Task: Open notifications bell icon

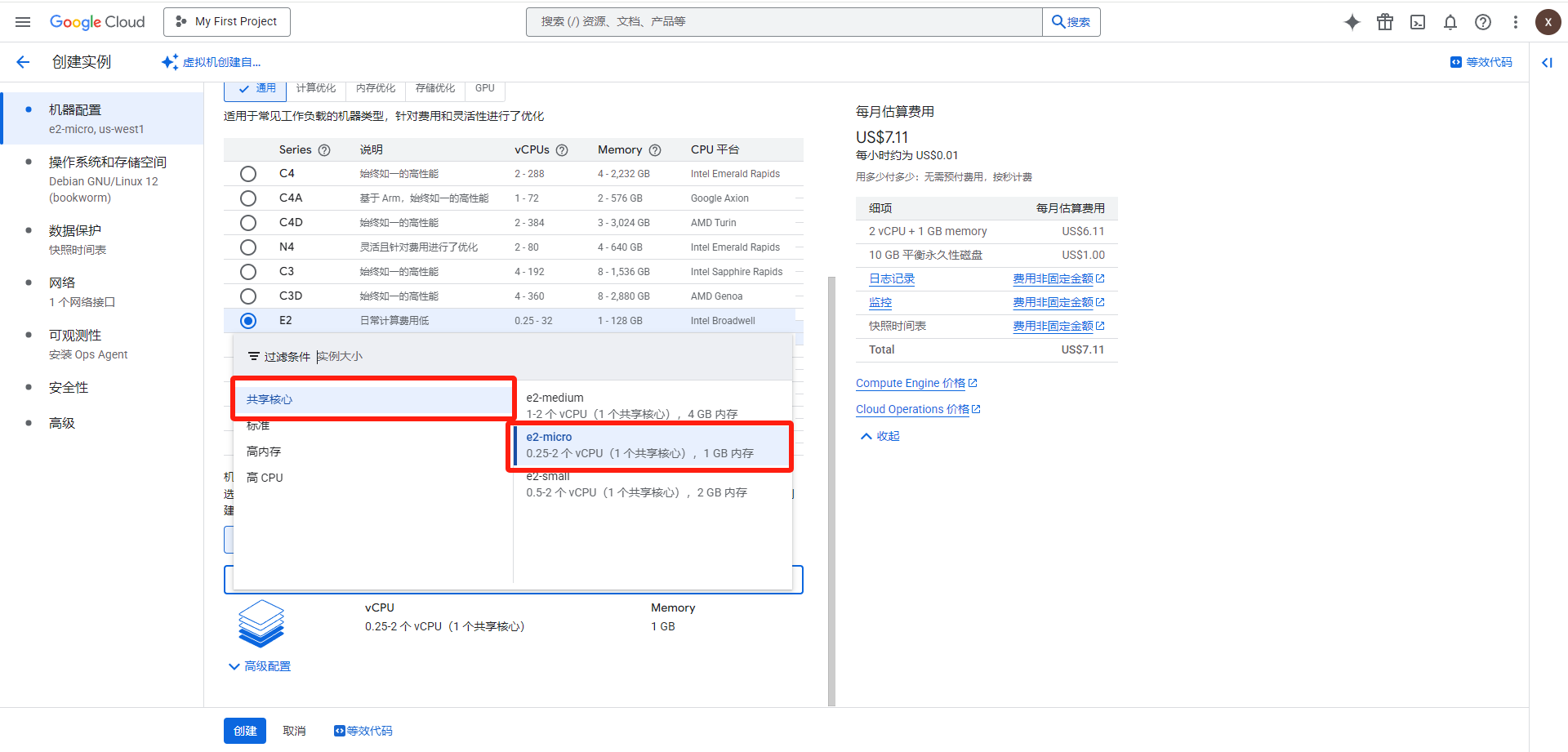Action: 1450,22
